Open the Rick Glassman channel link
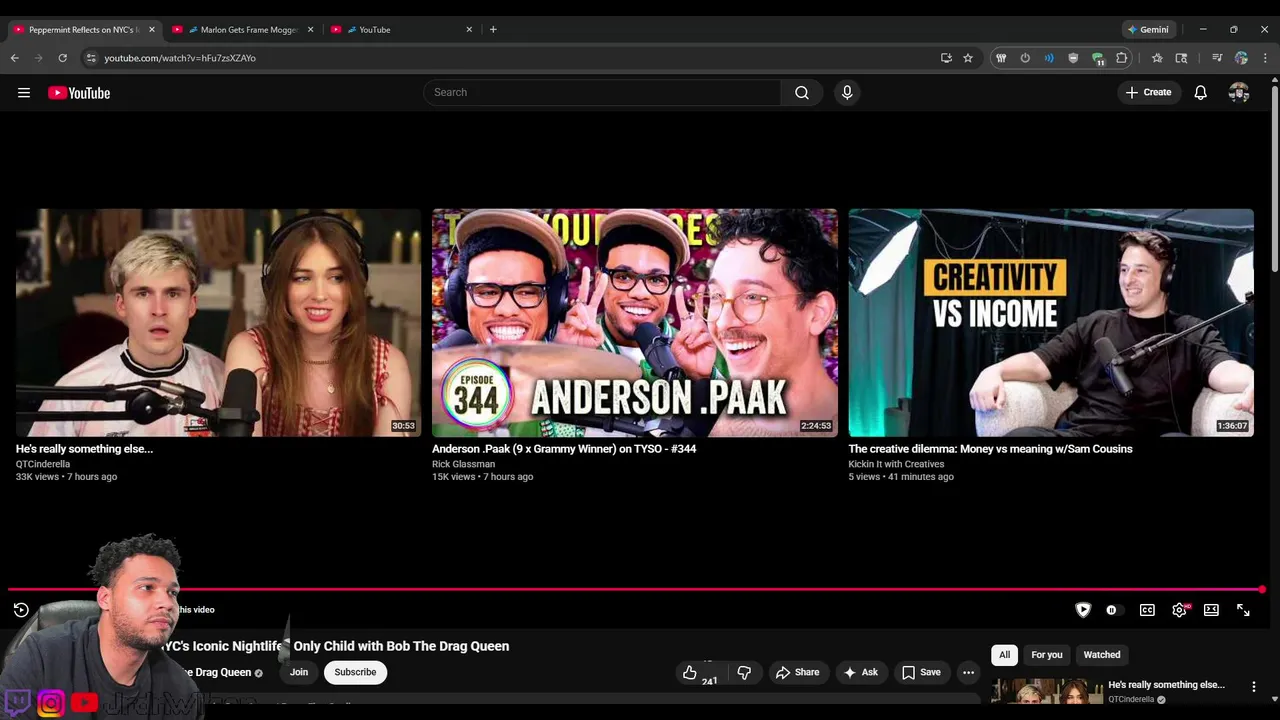The height and width of the screenshot is (720, 1280). point(463,464)
